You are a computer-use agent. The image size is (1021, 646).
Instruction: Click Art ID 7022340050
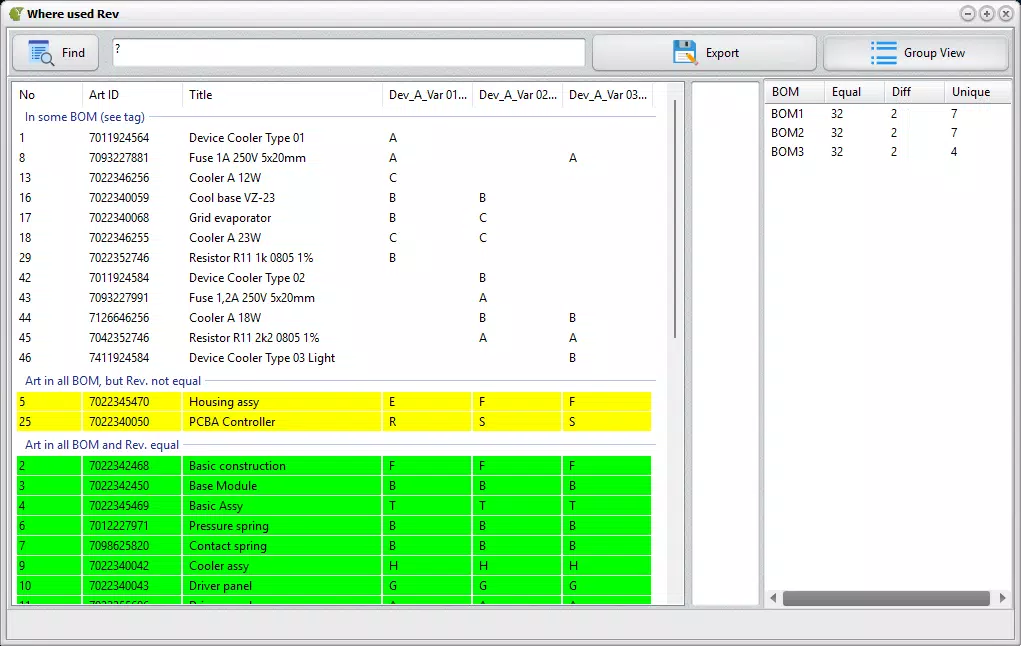(119, 421)
